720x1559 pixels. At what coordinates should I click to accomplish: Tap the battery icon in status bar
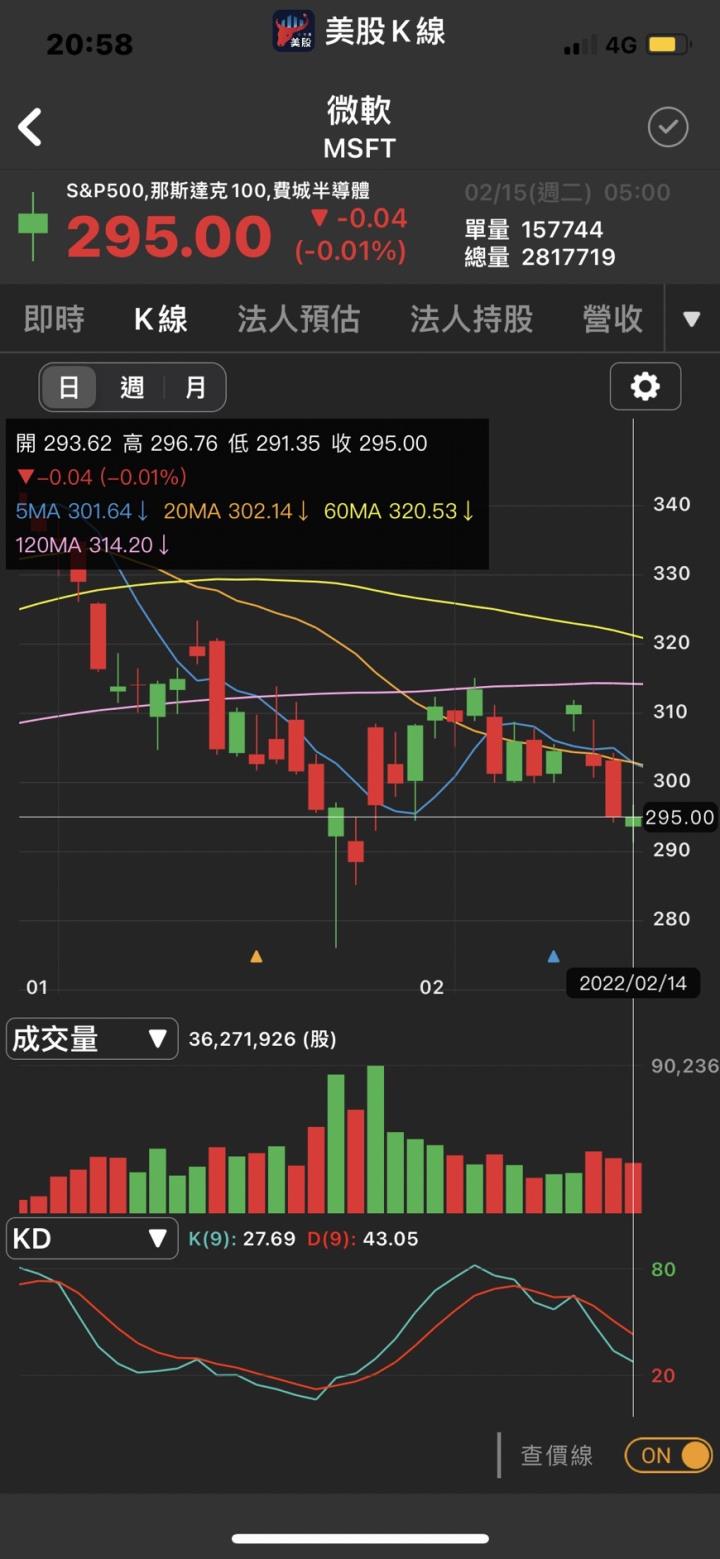(x=668, y=45)
